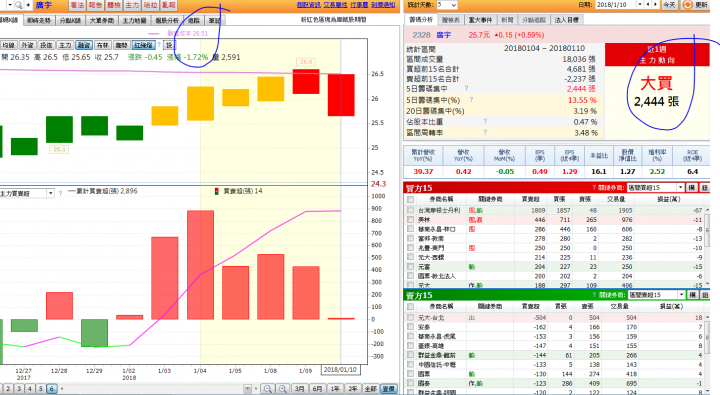The image size is (720, 395).
Task: Click the magnifier search icon in top toolbar
Action: 19,5
